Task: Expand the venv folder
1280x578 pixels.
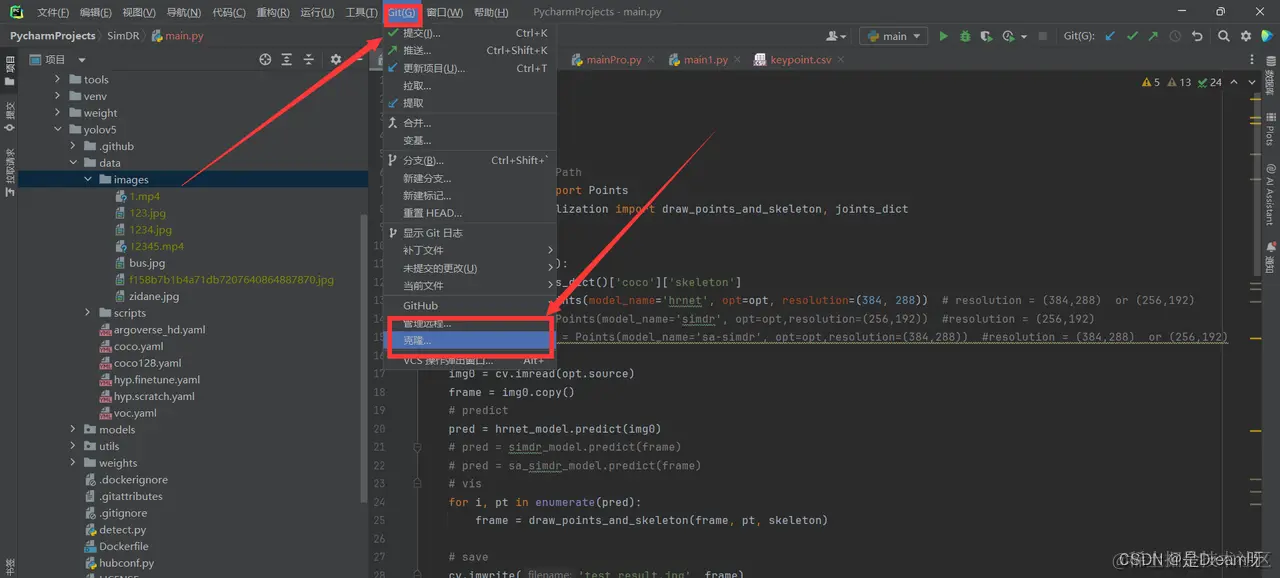Action: coord(57,96)
